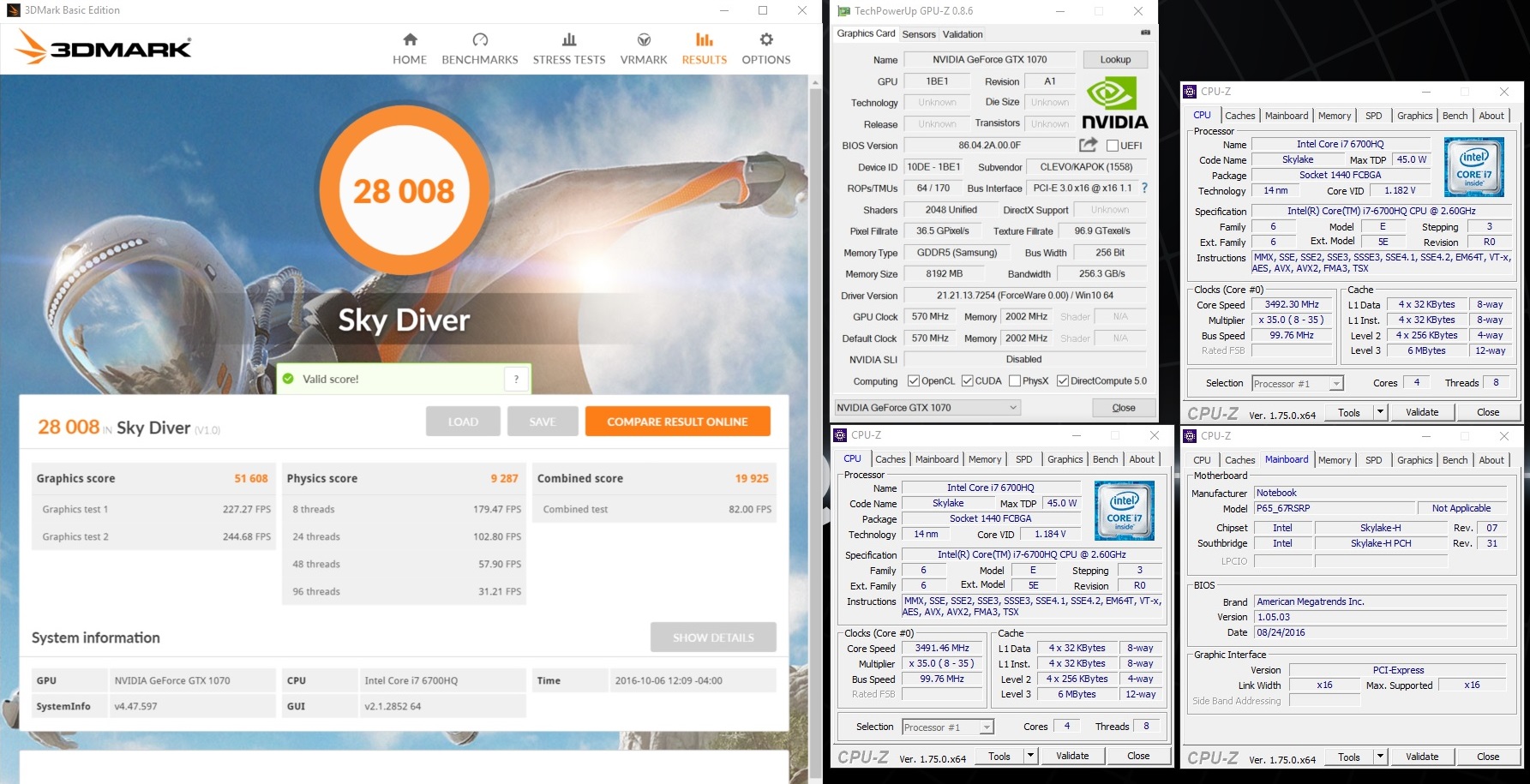The width and height of the screenshot is (1530, 784).
Task: Click the Compare Result Online button
Action: (x=677, y=422)
